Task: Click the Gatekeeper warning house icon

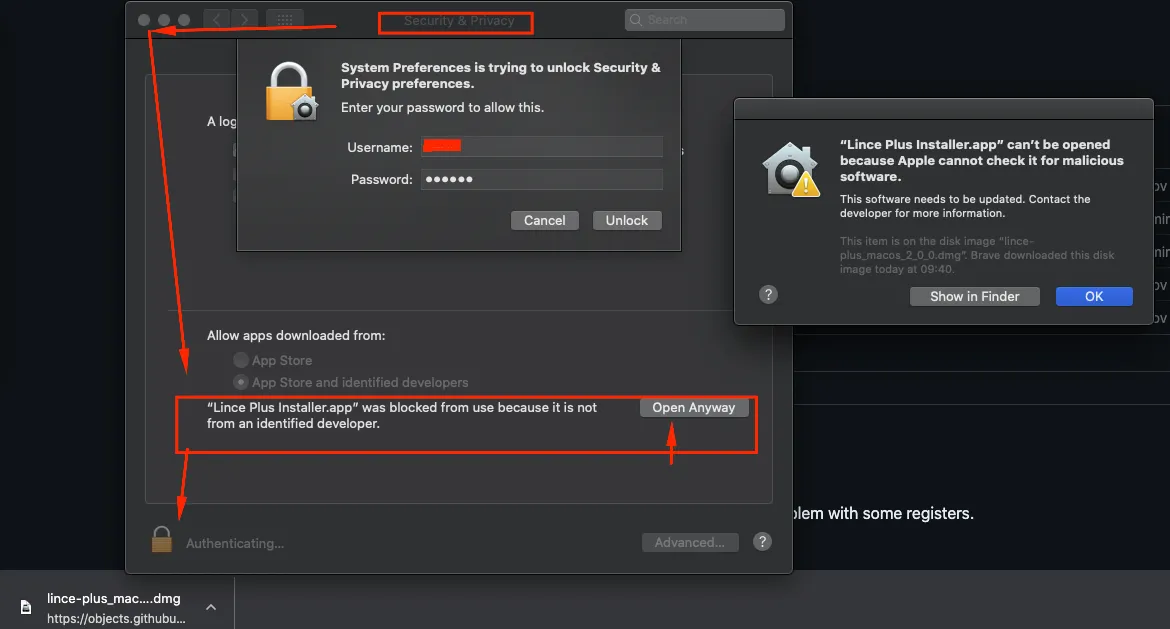Action: pyautogui.click(x=790, y=169)
